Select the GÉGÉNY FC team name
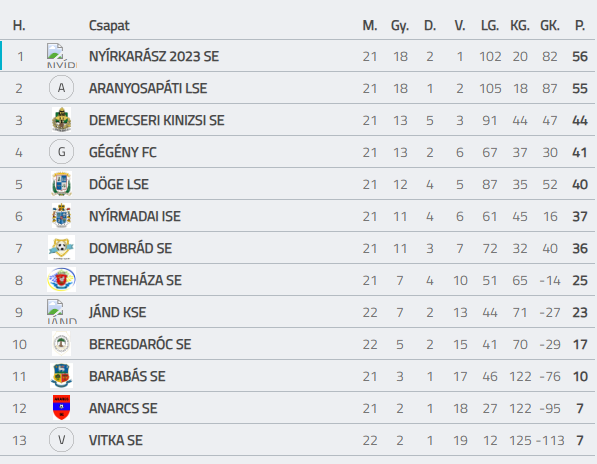The width and height of the screenshot is (597, 464). click(x=123, y=152)
